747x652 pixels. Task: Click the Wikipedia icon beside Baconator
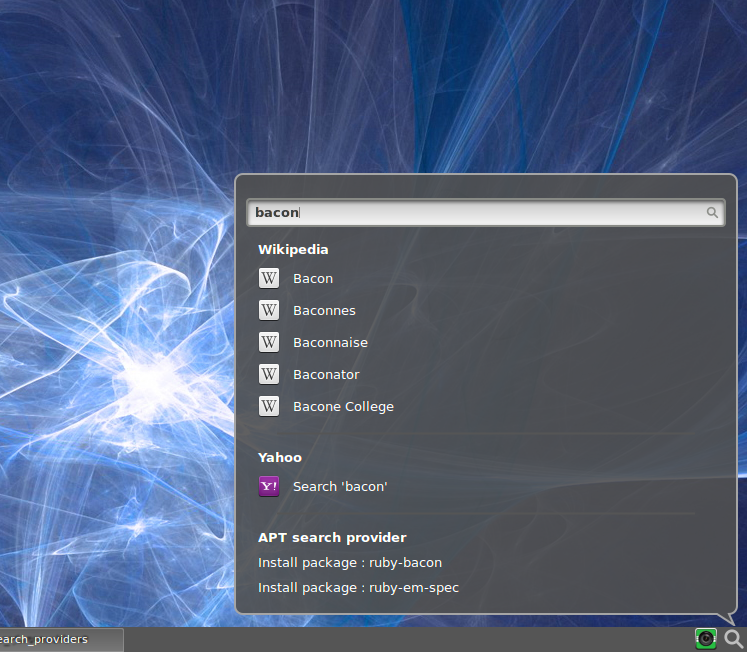(269, 374)
